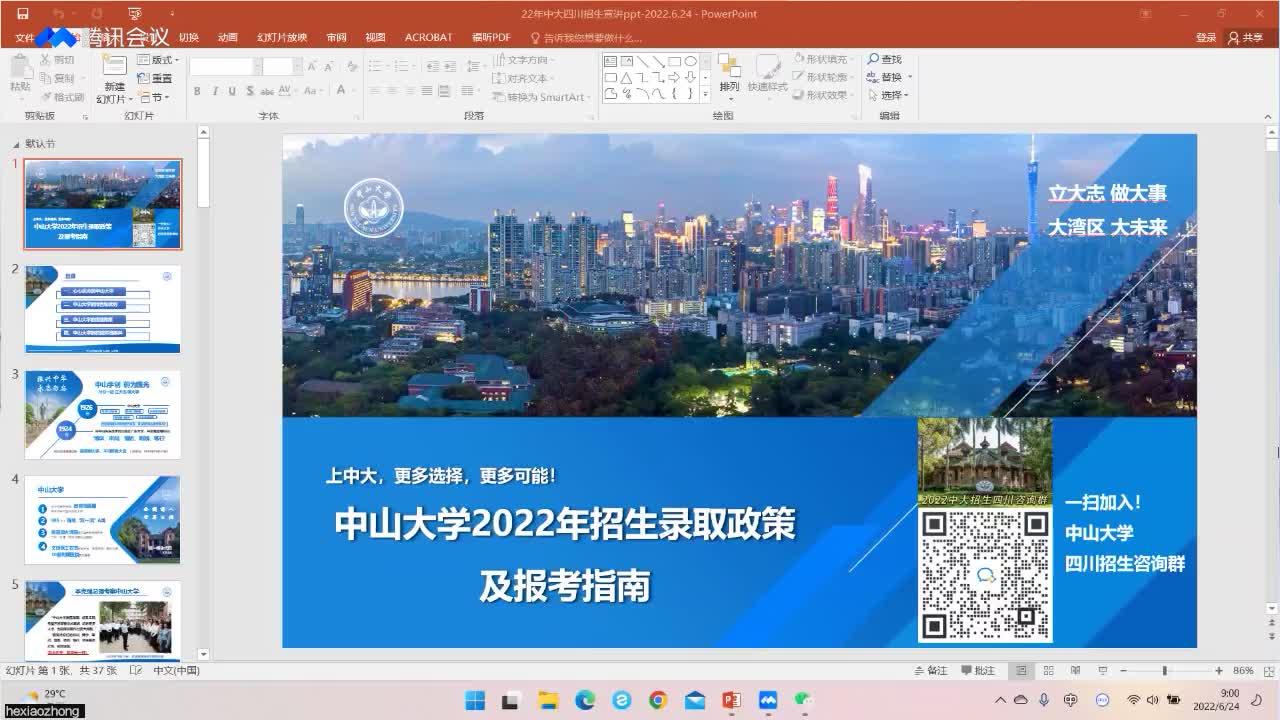Click Replace (替换) button

point(888,78)
